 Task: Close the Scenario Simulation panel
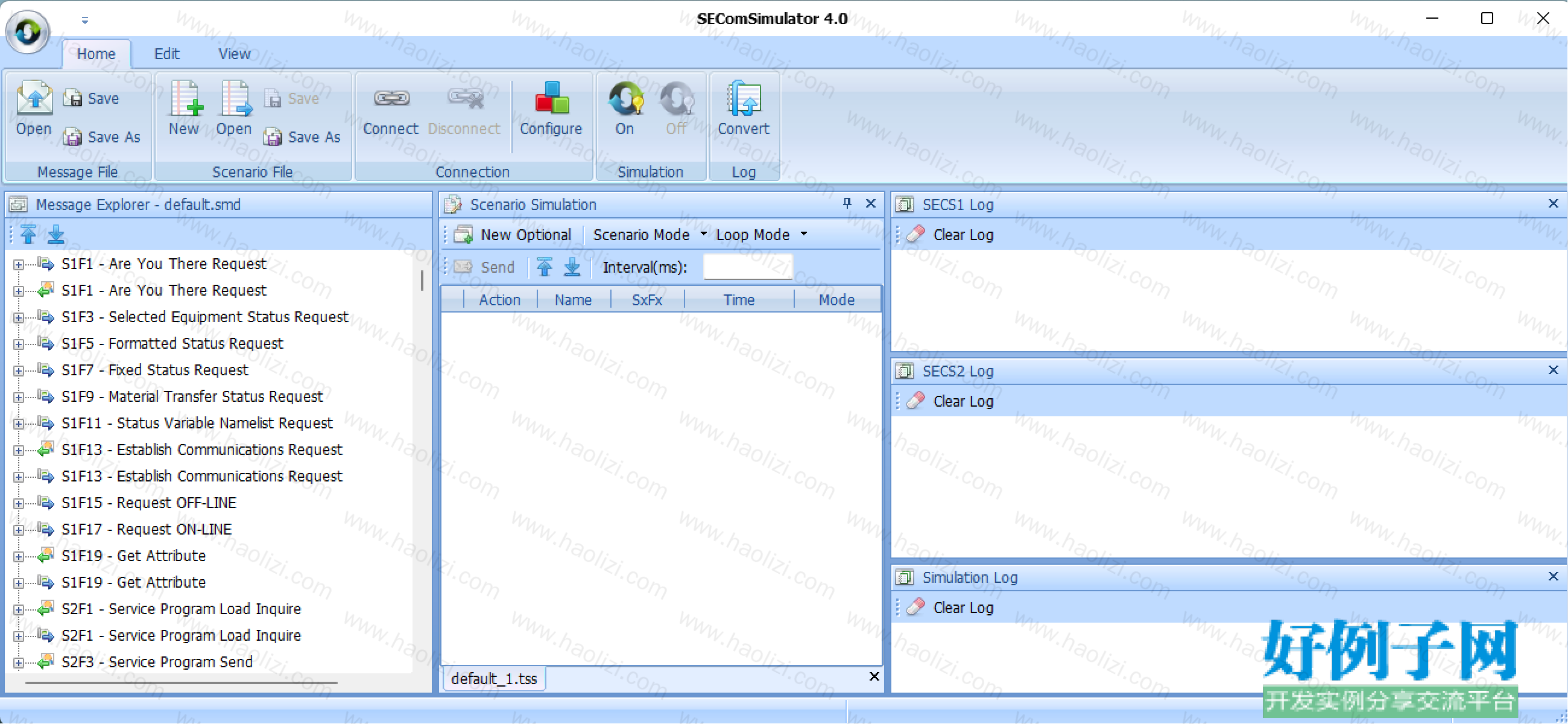(x=871, y=203)
